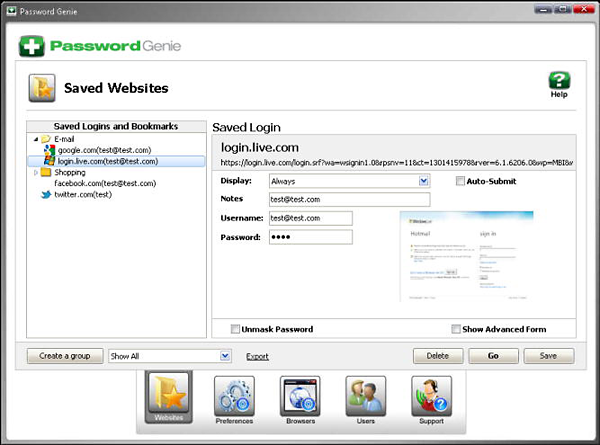Check the Unmask Password box
Screen dimensions: 600x445
[235, 329]
